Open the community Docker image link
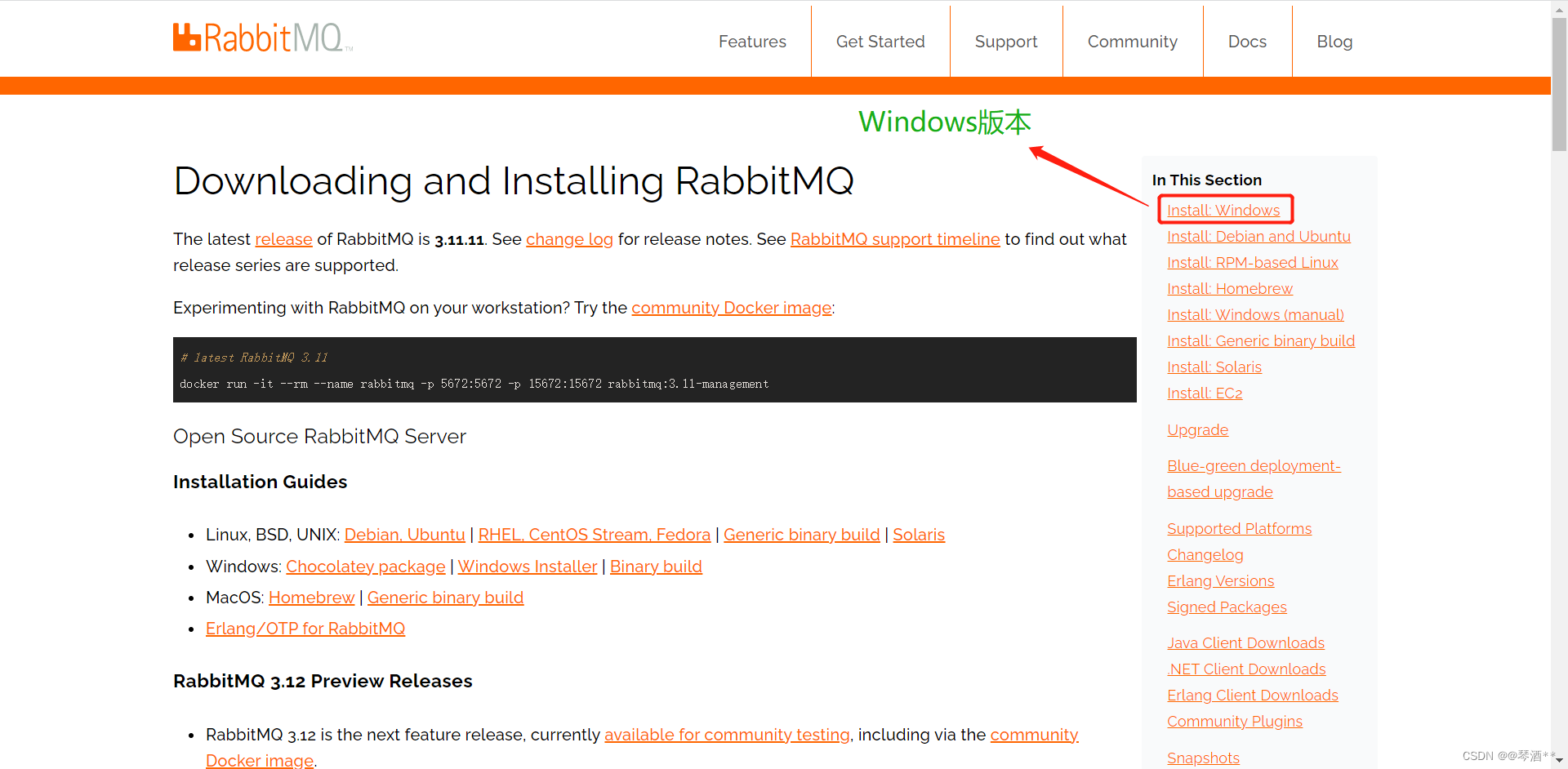 pyautogui.click(x=732, y=308)
